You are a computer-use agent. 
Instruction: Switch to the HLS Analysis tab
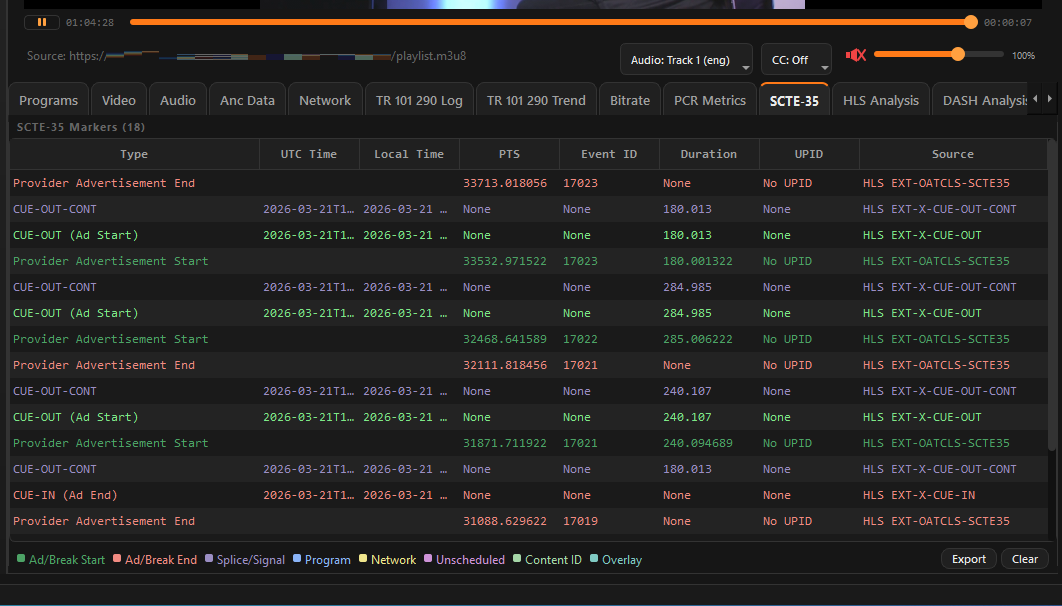(880, 100)
